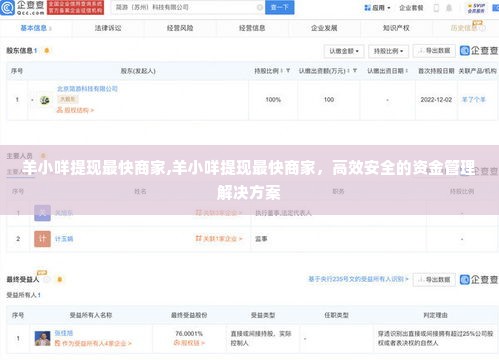The width and height of the screenshot is (499, 360).
Task: Open the 应用 apps dropdown in header
Action: (x=377, y=8)
